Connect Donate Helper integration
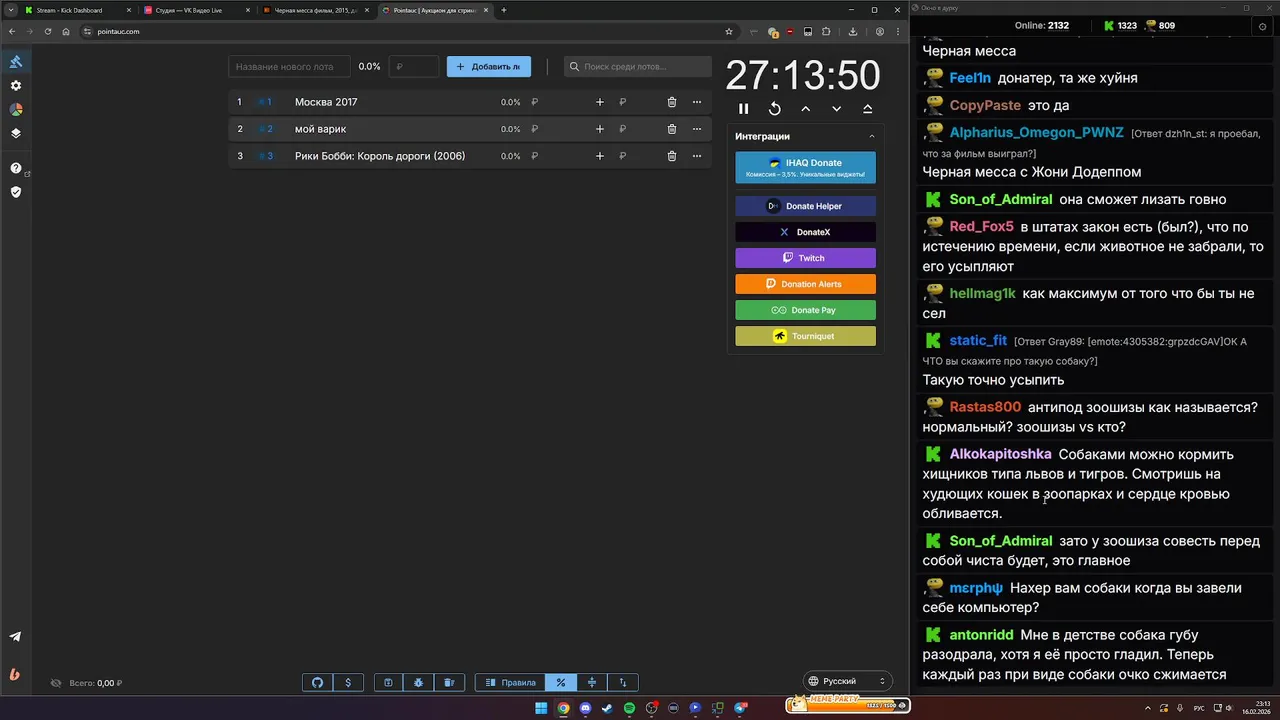The height and width of the screenshot is (720, 1280). coord(805,206)
